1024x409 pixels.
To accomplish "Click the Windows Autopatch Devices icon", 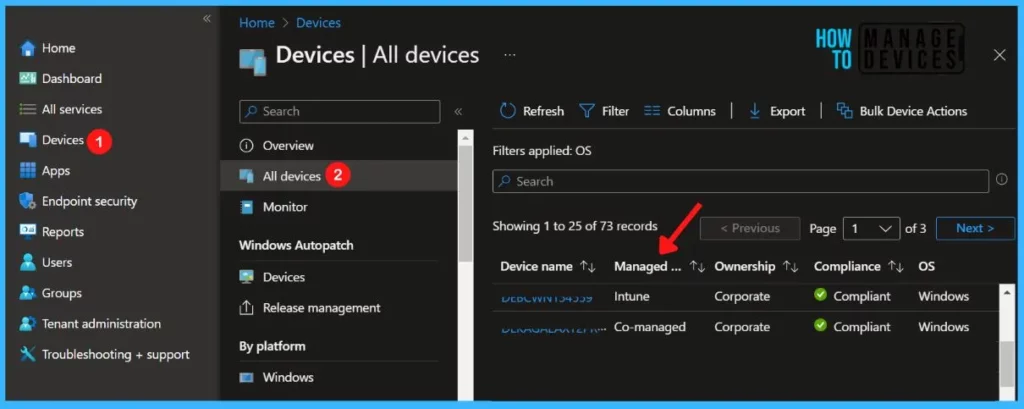I will pyautogui.click(x=246, y=277).
